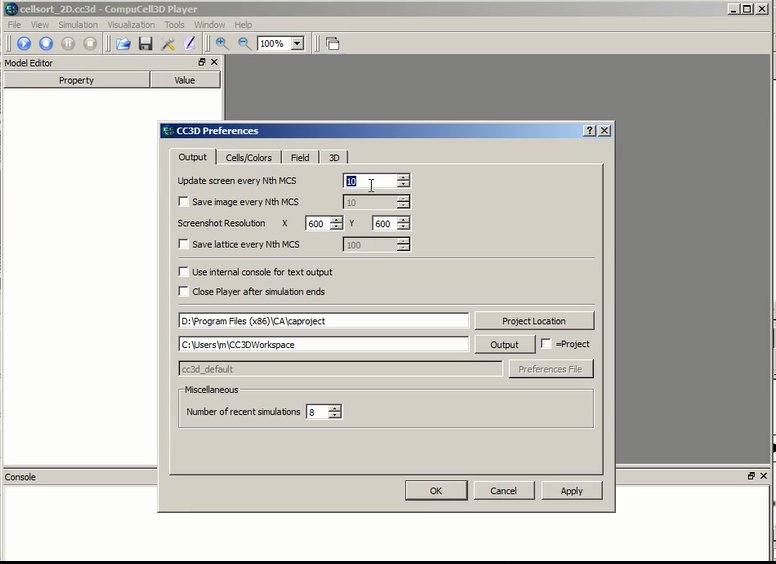Click the zoom in magnifier icon

[x=222, y=44]
